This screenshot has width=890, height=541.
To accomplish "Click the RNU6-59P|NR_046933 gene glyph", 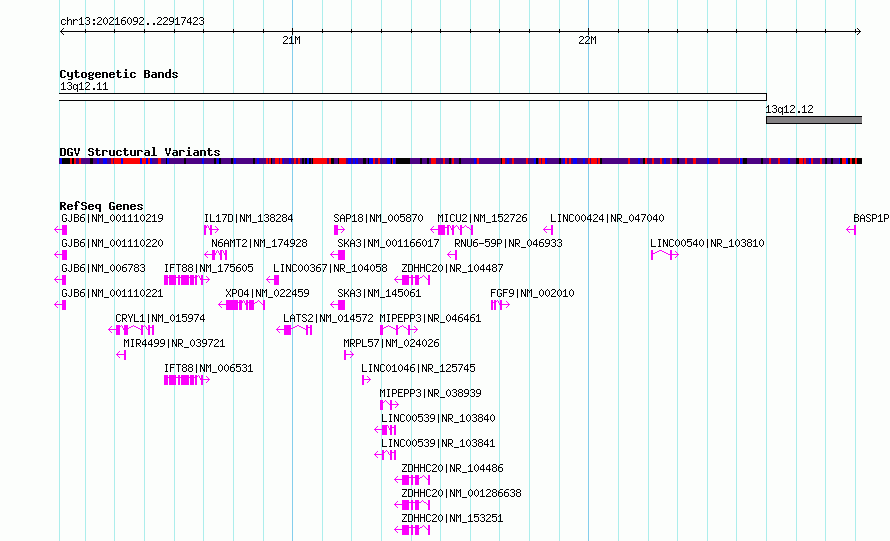I will pyautogui.click(x=452, y=255).
